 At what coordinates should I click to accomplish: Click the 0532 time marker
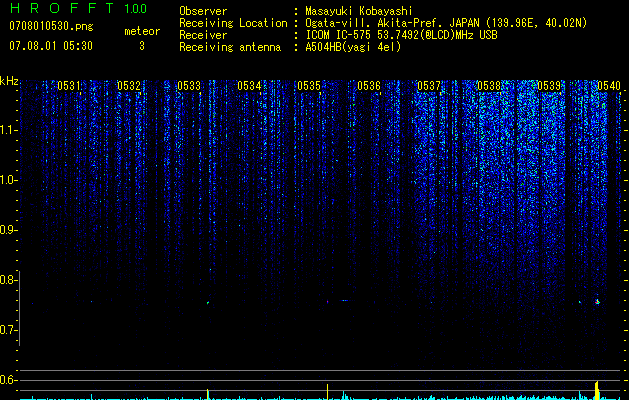[129, 86]
